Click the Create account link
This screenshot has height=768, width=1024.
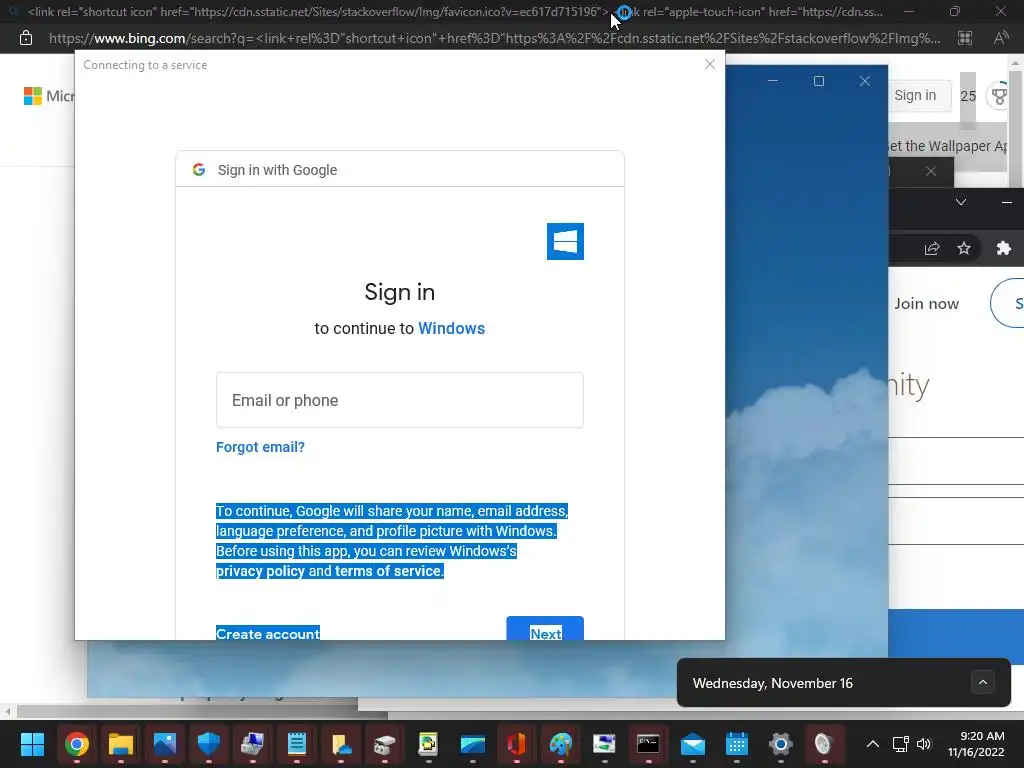(268, 633)
